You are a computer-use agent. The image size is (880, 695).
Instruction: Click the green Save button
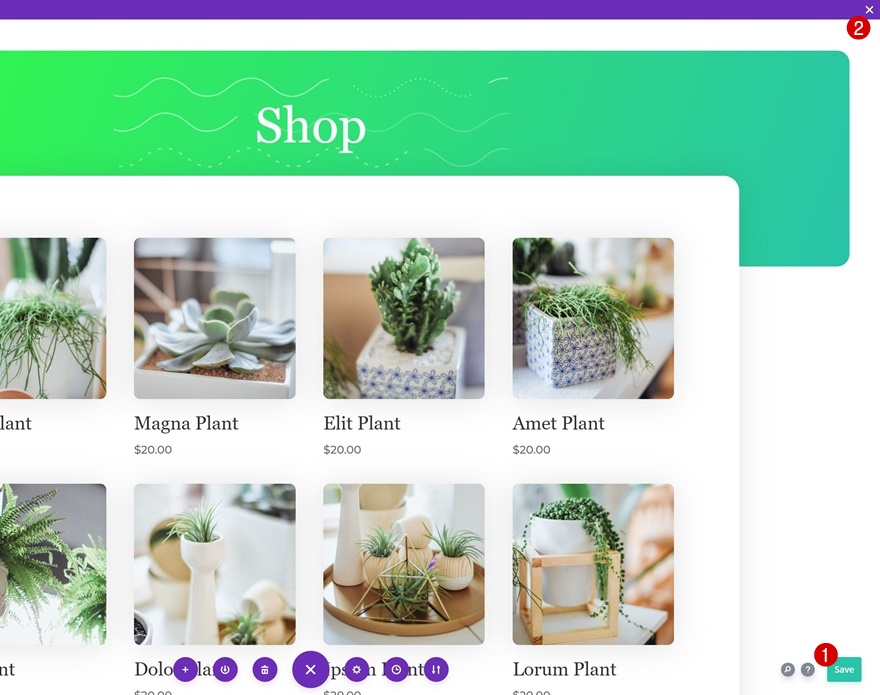point(844,669)
